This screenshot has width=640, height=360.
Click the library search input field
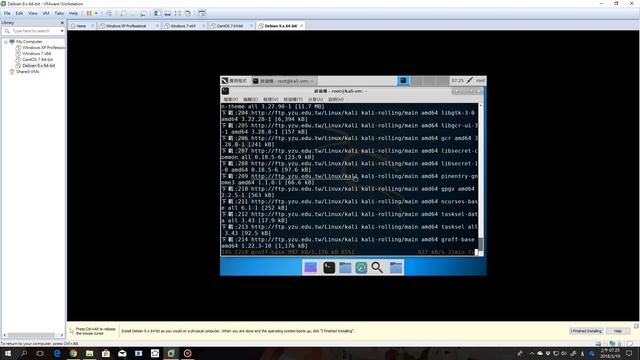pos(31,31)
